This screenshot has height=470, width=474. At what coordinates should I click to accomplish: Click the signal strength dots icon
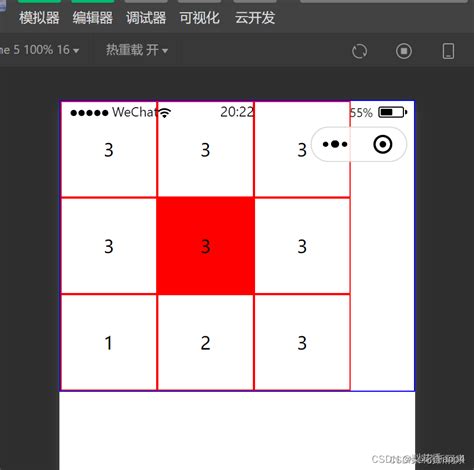(89, 113)
